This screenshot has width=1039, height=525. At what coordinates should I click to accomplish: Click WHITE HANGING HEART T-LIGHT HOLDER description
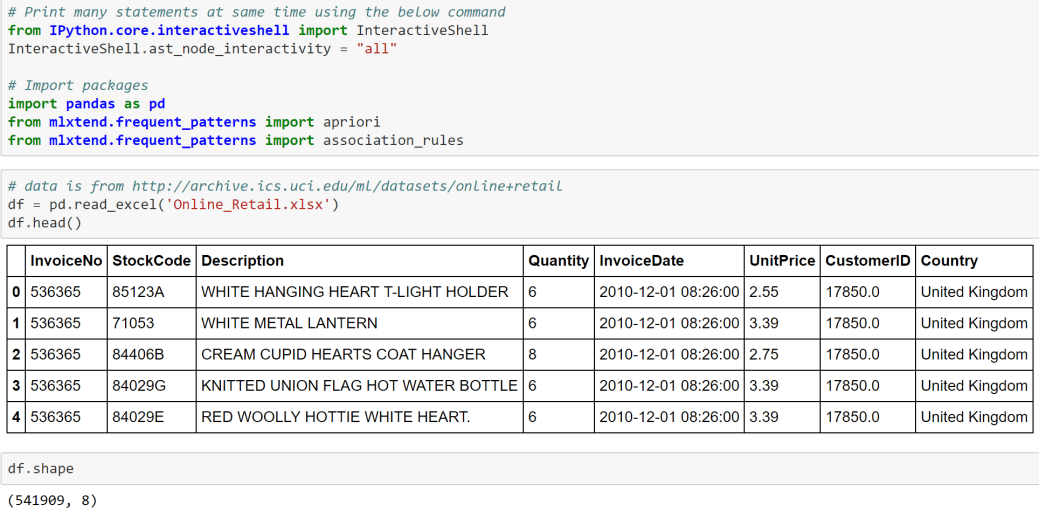360,292
